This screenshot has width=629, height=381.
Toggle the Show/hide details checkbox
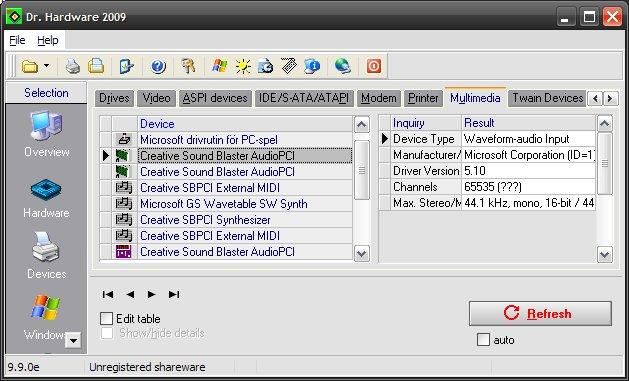point(107,333)
